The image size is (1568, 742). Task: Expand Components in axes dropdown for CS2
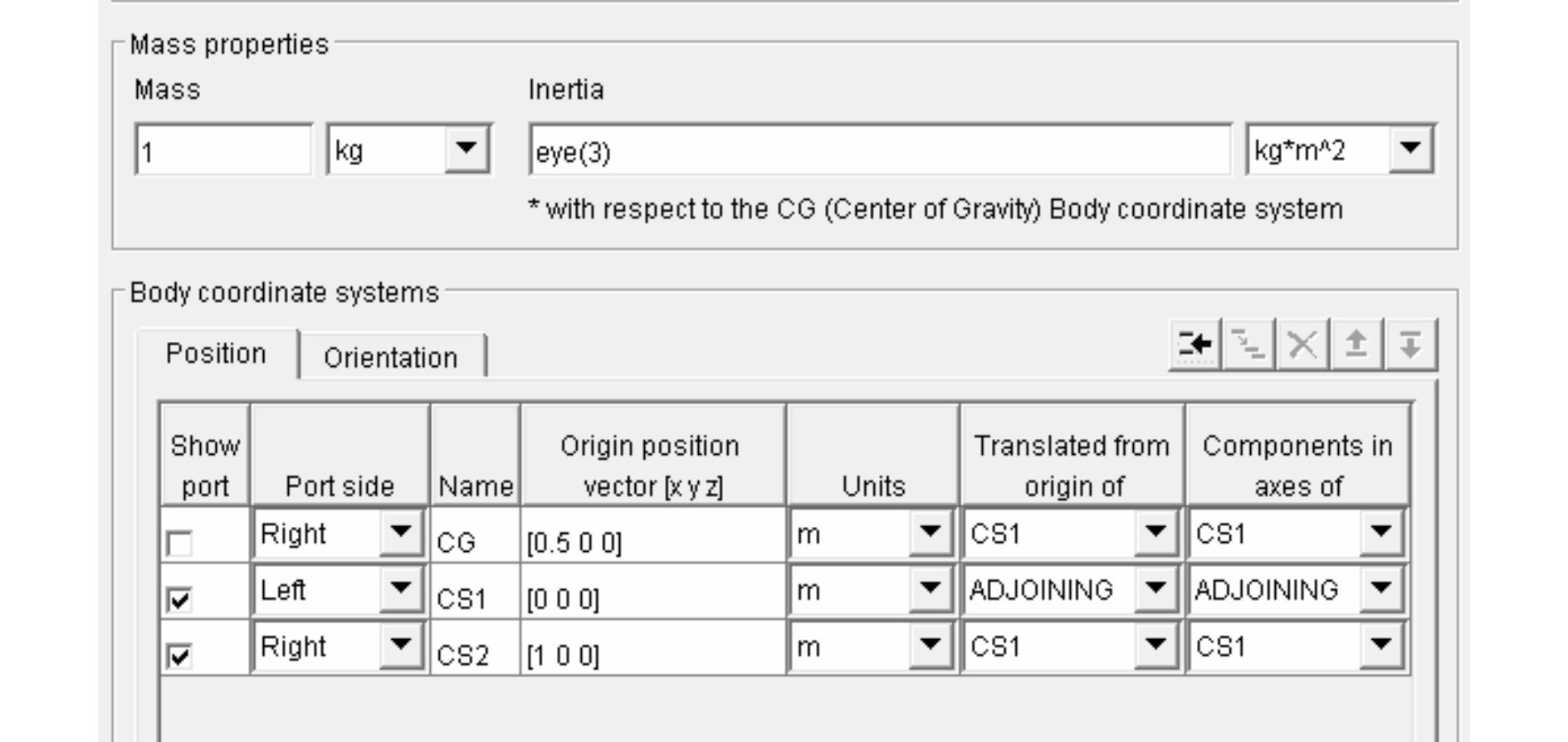pos(1380,647)
